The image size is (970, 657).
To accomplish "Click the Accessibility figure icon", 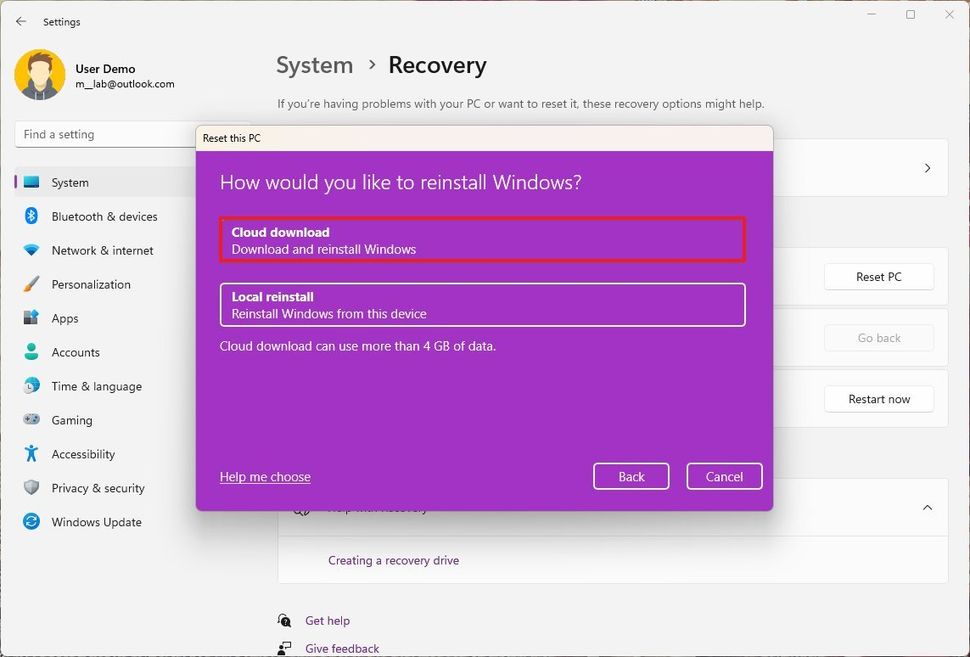I will pyautogui.click(x=31, y=454).
